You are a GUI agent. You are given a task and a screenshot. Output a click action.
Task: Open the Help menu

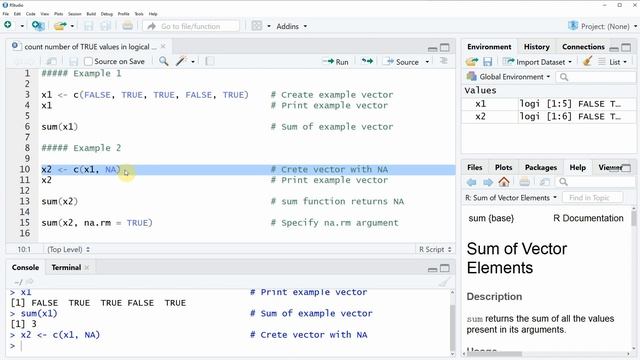[153, 14]
